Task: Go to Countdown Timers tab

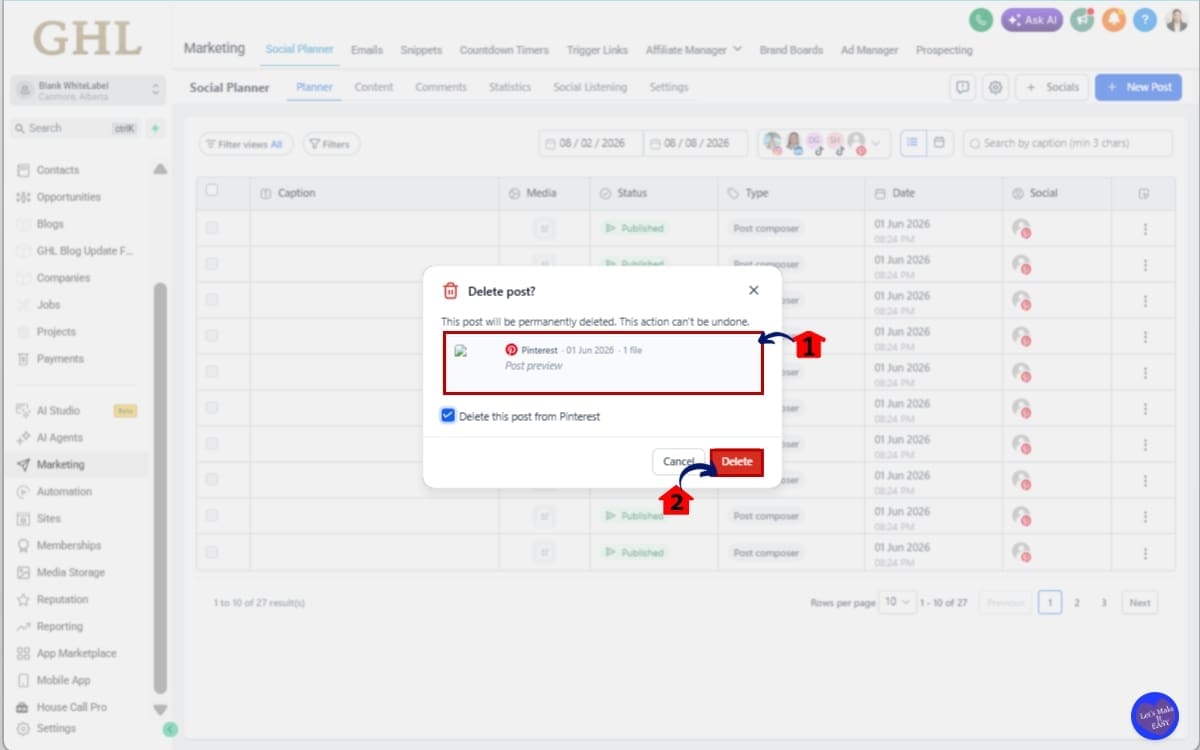Action: (x=505, y=50)
